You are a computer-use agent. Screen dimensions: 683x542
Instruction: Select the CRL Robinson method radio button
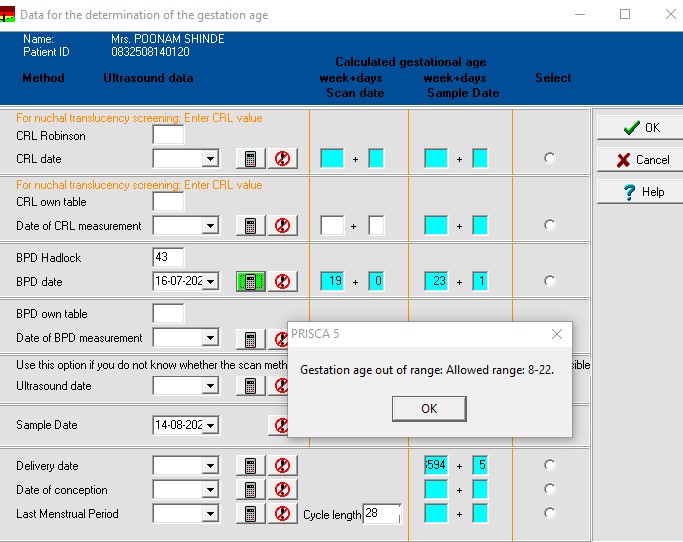(x=549, y=158)
